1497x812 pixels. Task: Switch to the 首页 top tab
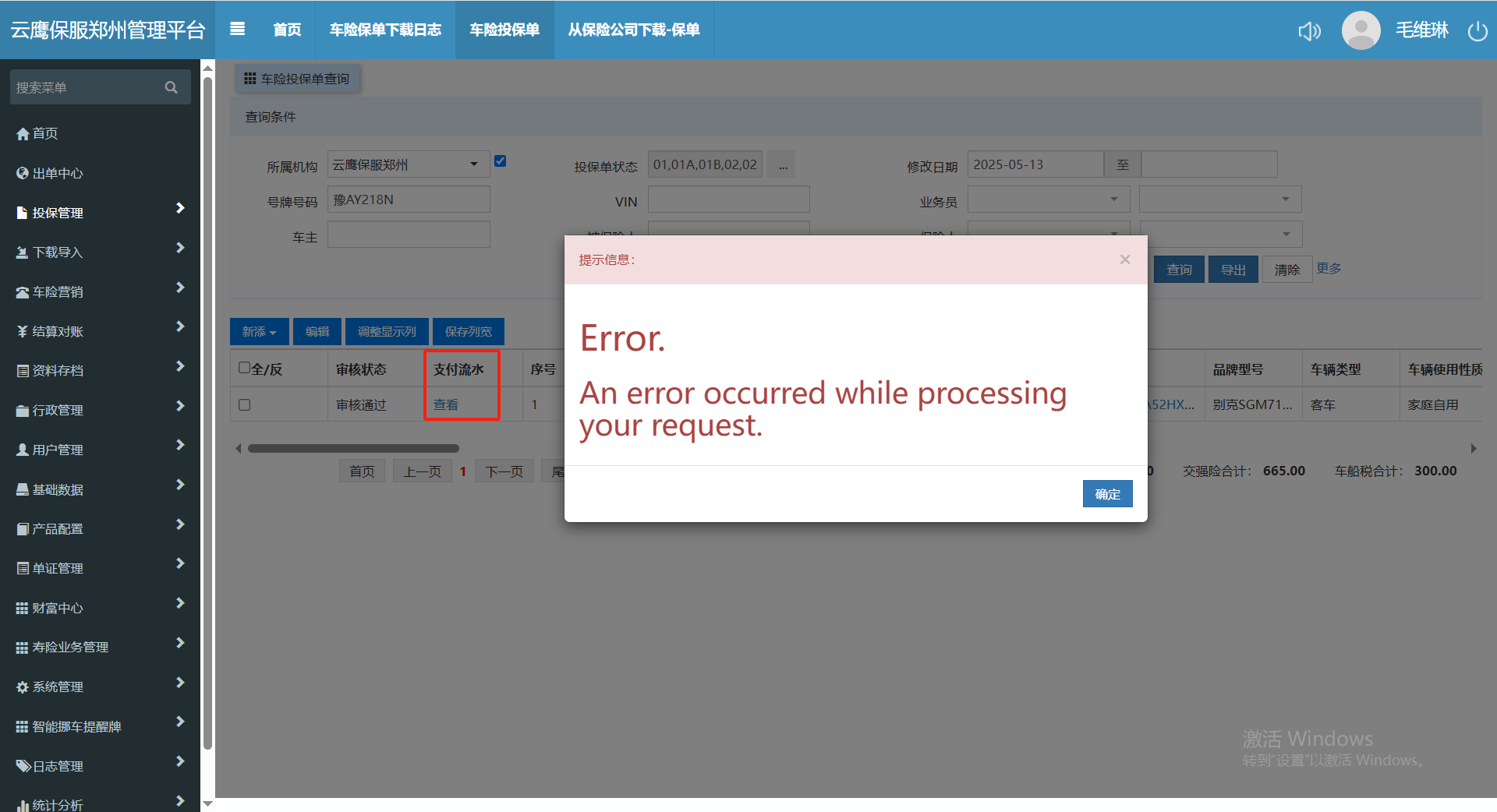[287, 30]
